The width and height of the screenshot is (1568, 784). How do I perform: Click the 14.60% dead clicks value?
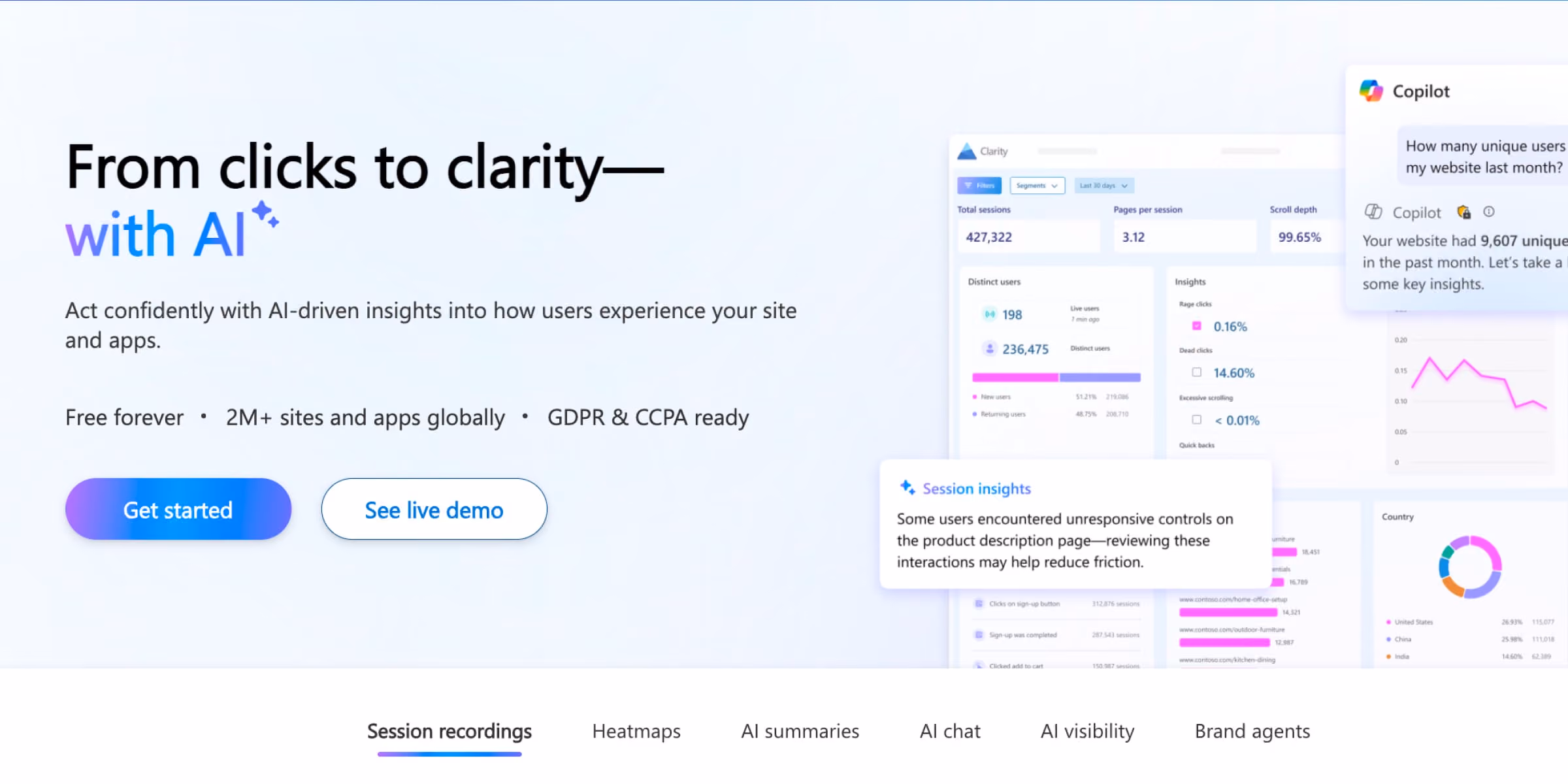(x=1234, y=373)
